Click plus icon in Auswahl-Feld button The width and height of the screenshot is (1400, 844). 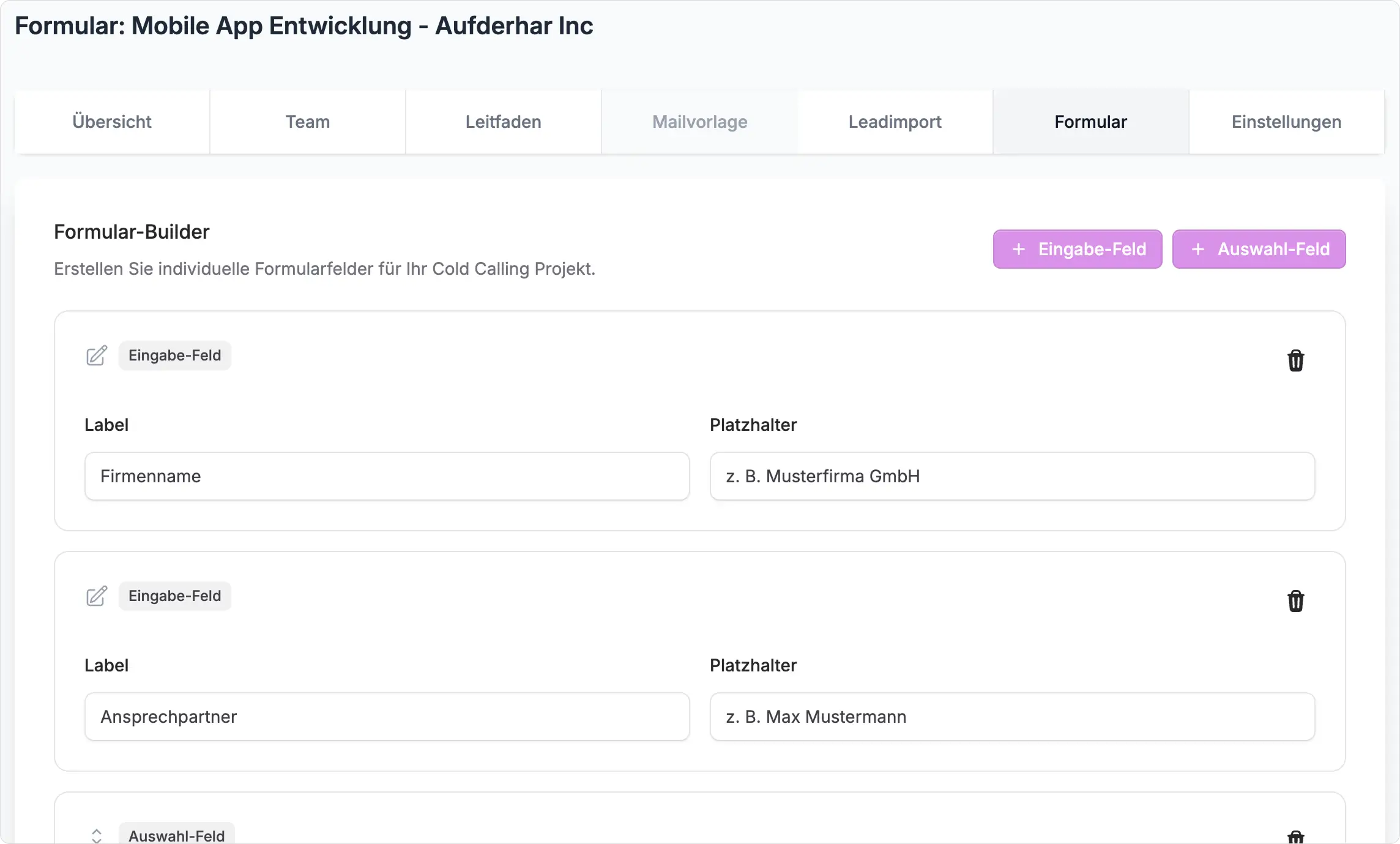pyautogui.click(x=1197, y=249)
